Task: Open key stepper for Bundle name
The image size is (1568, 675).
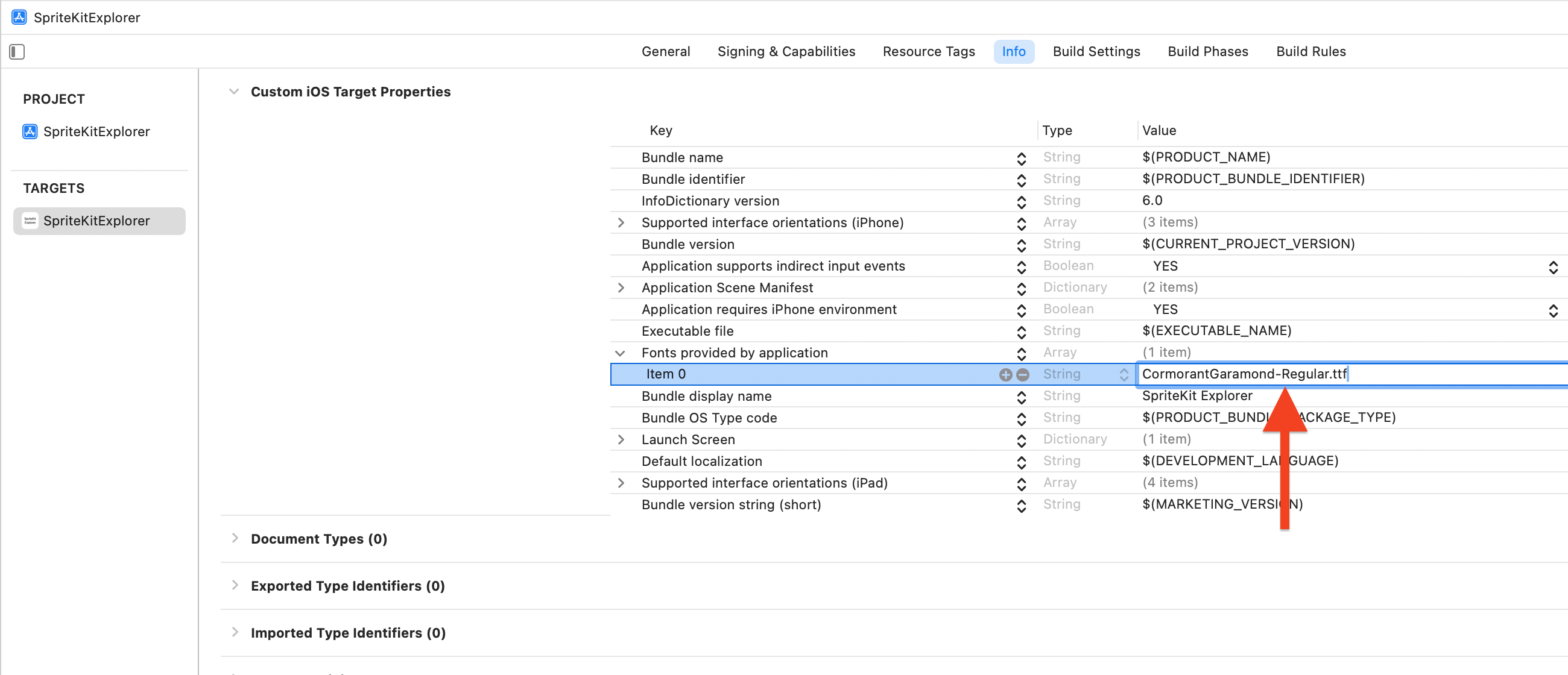Action: (x=1021, y=158)
